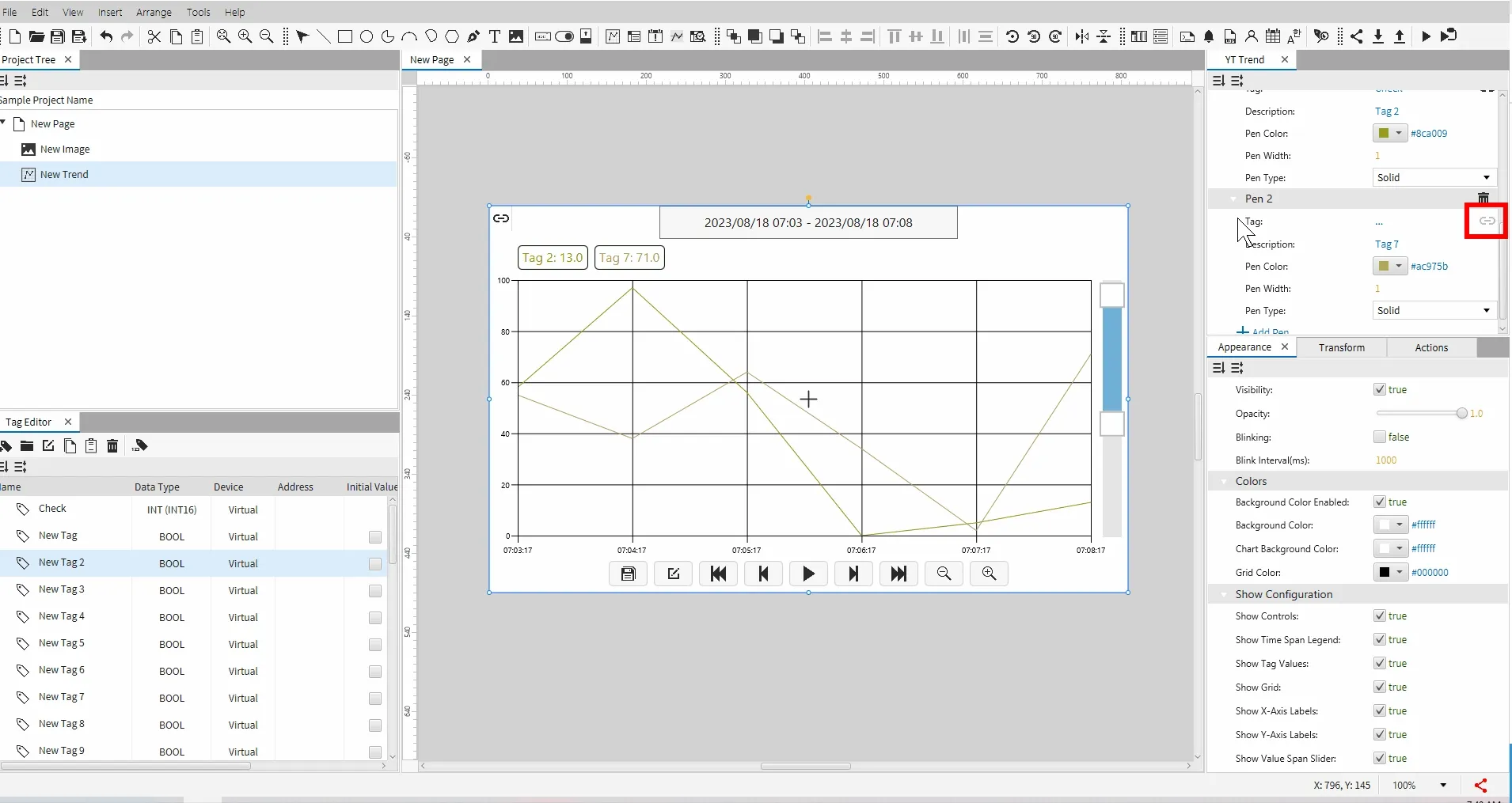Delete Pen 2 with trash icon

point(1484,199)
